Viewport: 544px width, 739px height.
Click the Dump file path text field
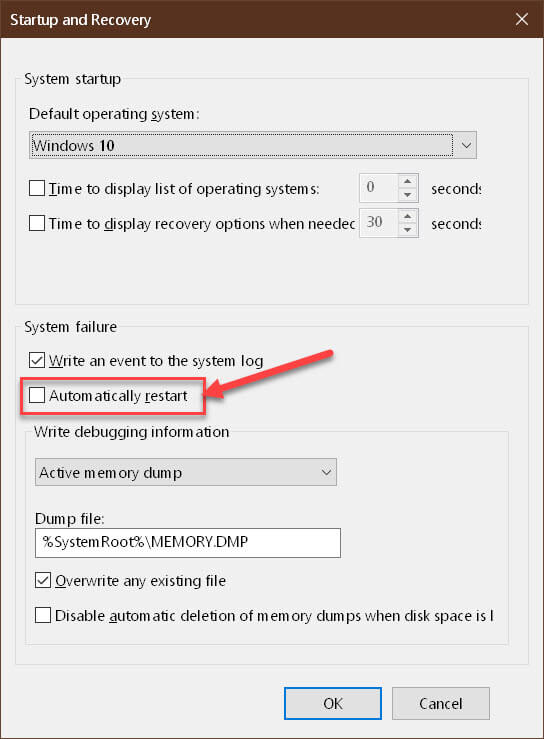pos(188,542)
